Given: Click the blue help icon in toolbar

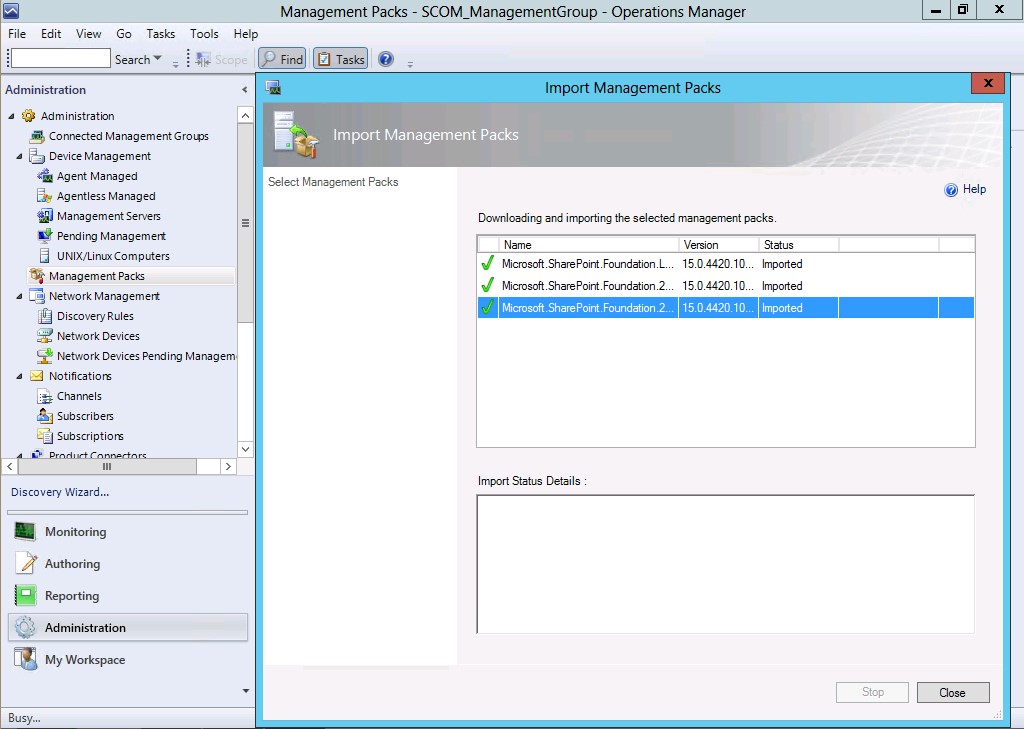Looking at the screenshot, I should click(x=386, y=59).
